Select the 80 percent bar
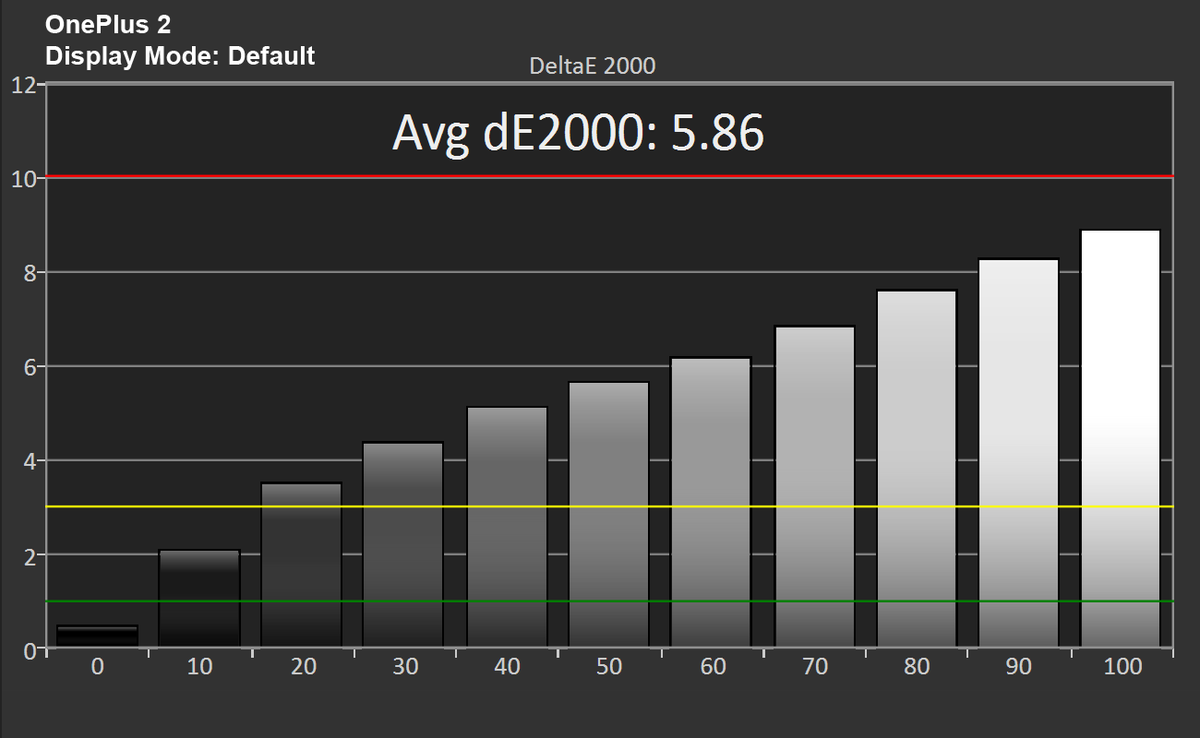 (x=917, y=469)
